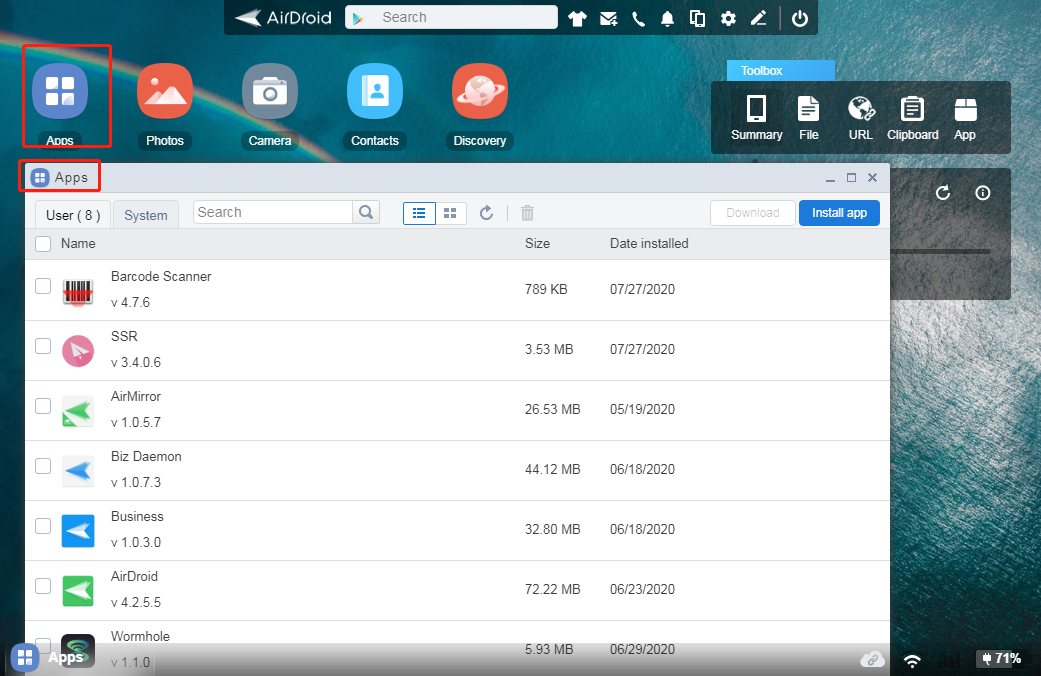The height and width of the screenshot is (676, 1041).
Task: Open the Photos app icon
Action: [x=165, y=92]
